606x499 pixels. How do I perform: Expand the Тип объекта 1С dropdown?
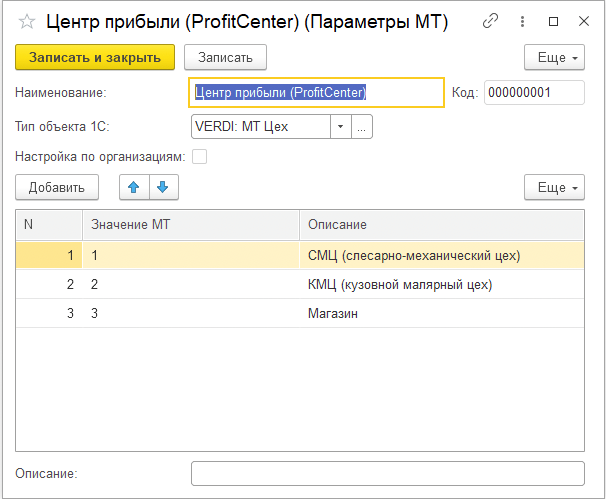[x=340, y=126]
